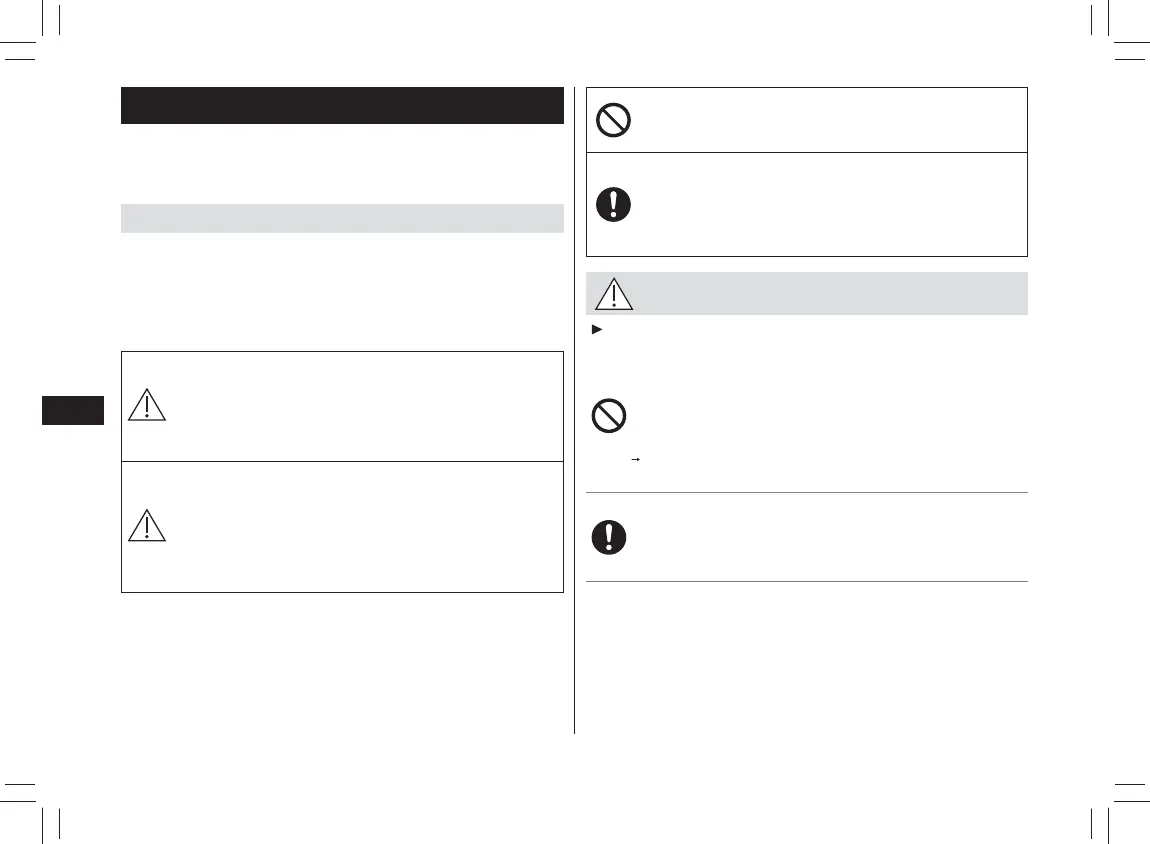Image resolution: width=1150 pixels, height=844 pixels.
Task: Click the horizontal rule below the lower exclamation circle
Action: (x=804, y=581)
